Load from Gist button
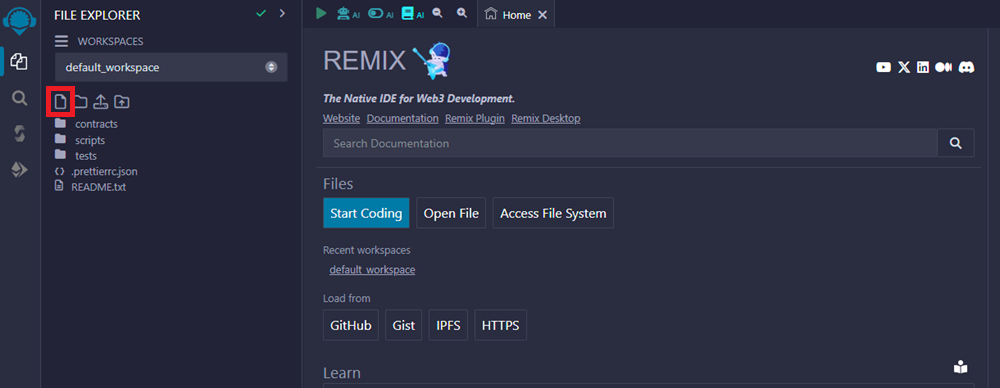 point(404,325)
